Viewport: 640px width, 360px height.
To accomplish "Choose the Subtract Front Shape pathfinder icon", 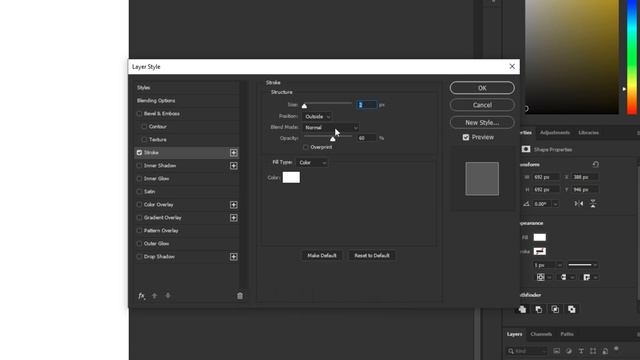I will click(539, 309).
